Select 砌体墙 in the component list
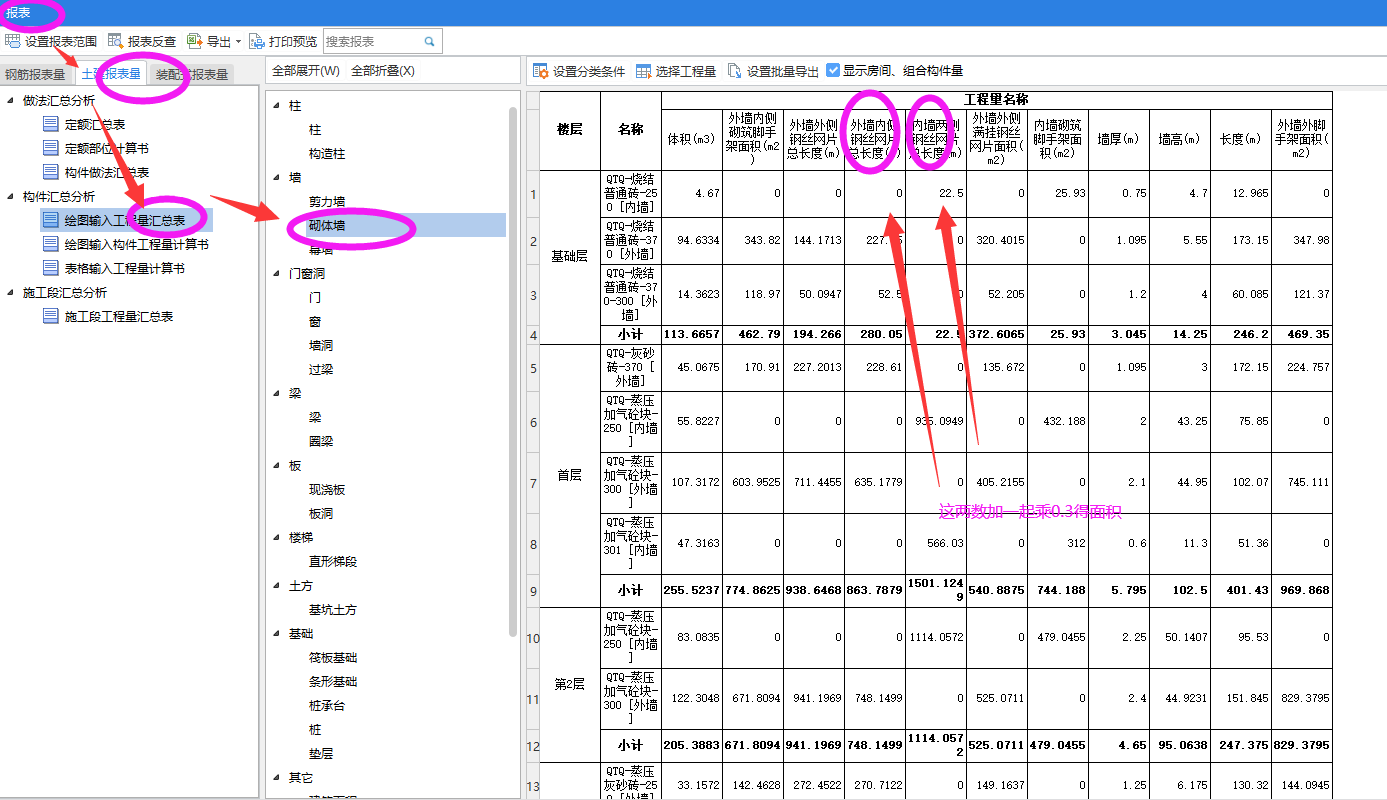This screenshot has width=1387, height=800. click(x=327, y=226)
